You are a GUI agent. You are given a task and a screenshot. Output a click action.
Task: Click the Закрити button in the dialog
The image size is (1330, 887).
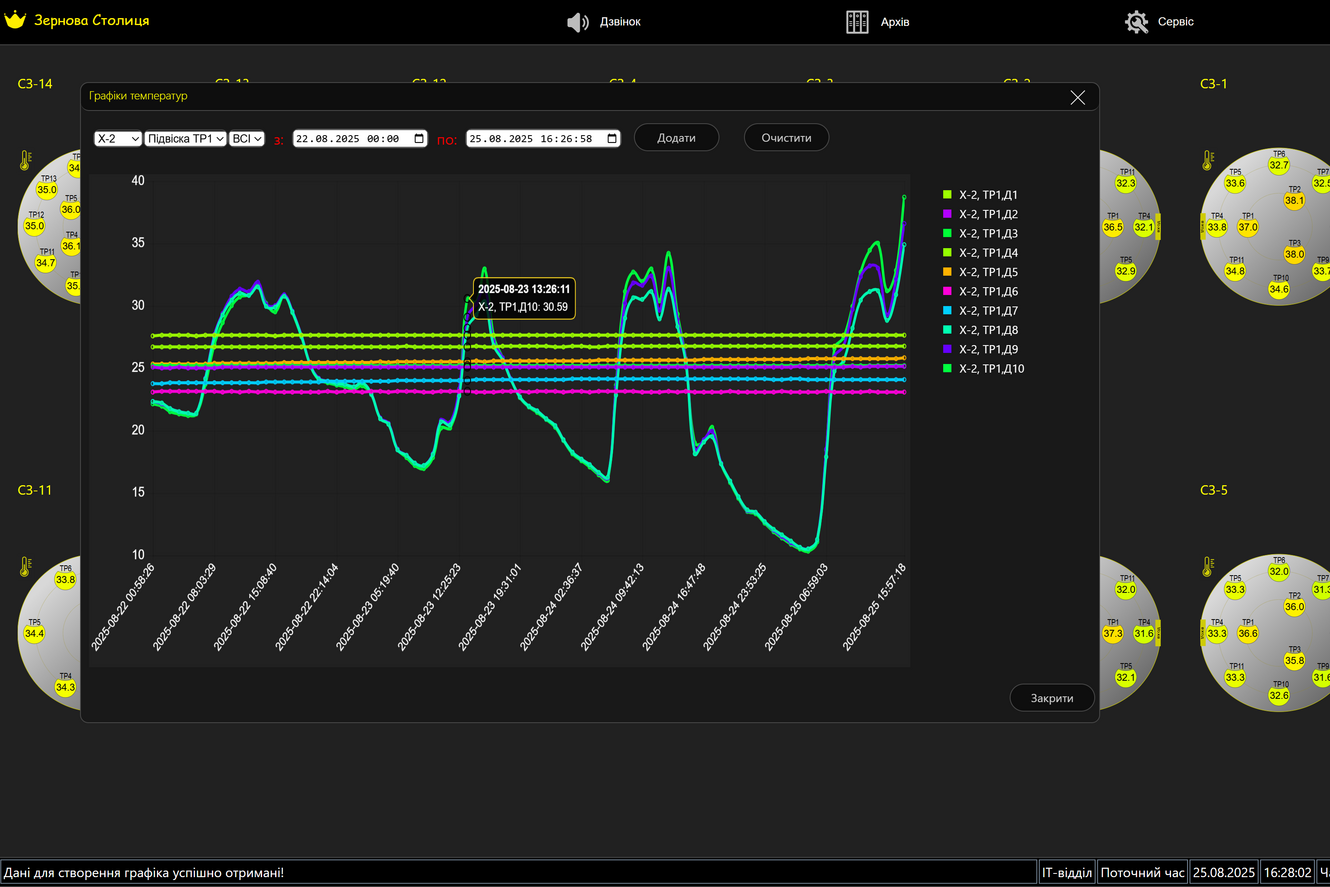pos(1052,698)
